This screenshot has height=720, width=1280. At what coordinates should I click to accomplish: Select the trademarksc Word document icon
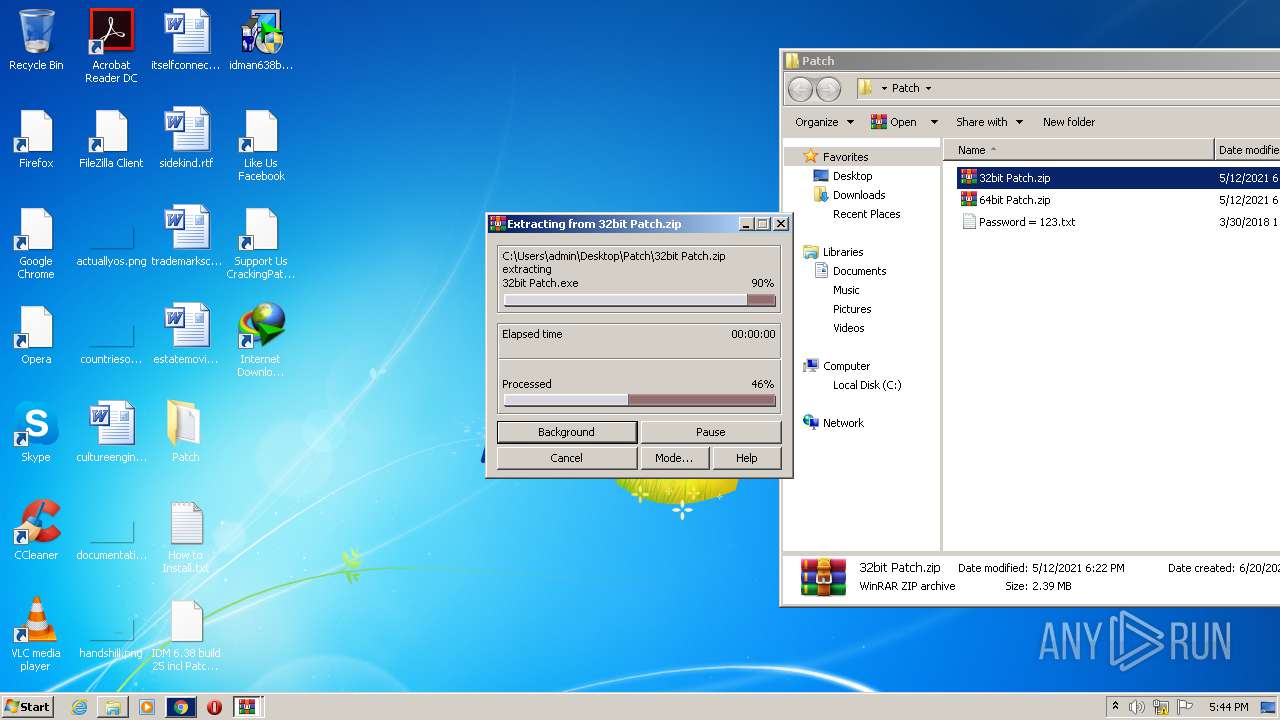(186, 236)
